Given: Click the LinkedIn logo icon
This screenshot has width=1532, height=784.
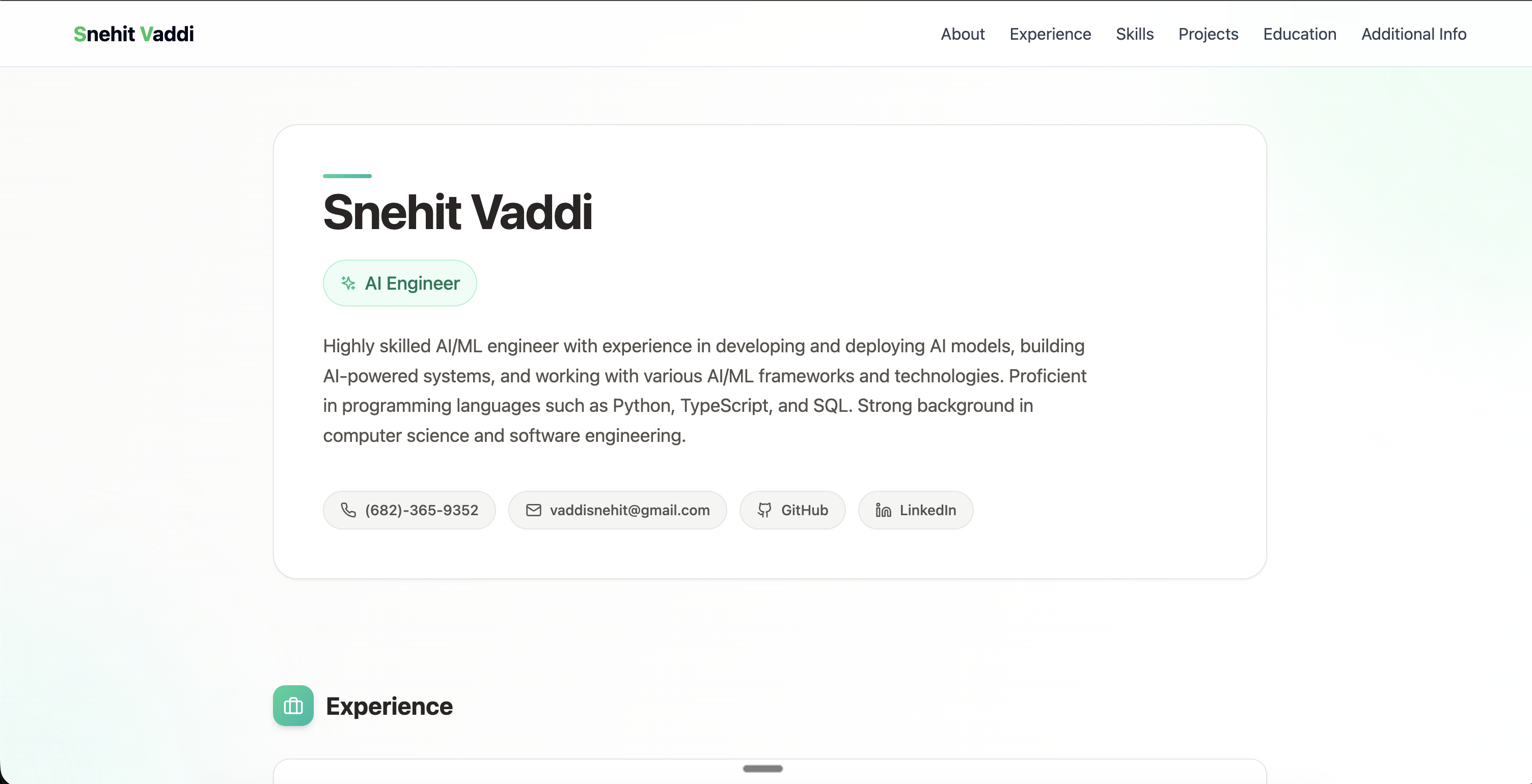Looking at the screenshot, I should coord(883,510).
